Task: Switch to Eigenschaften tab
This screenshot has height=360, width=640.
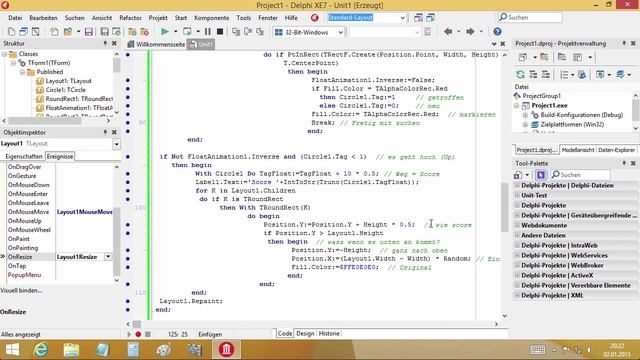Action: click(24, 156)
